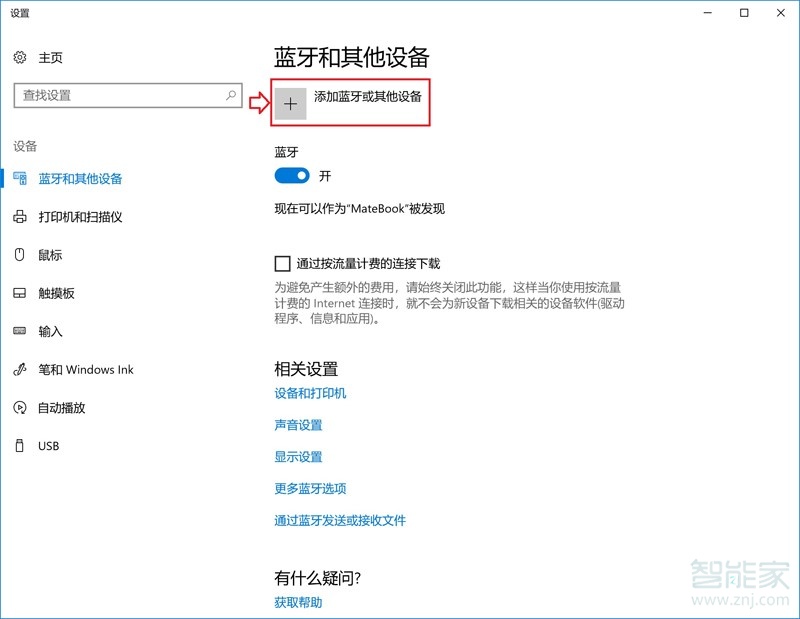打开自动播放设置图标
This screenshot has height=619, width=800.
[18, 408]
